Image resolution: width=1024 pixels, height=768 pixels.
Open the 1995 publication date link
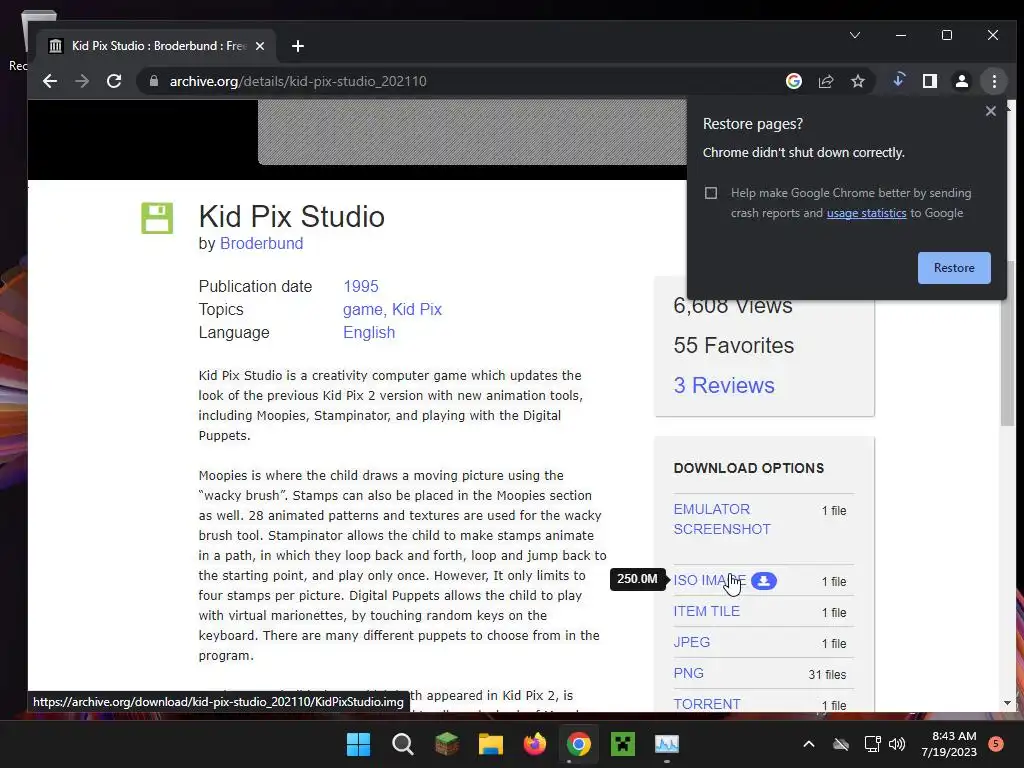pyautogui.click(x=360, y=287)
